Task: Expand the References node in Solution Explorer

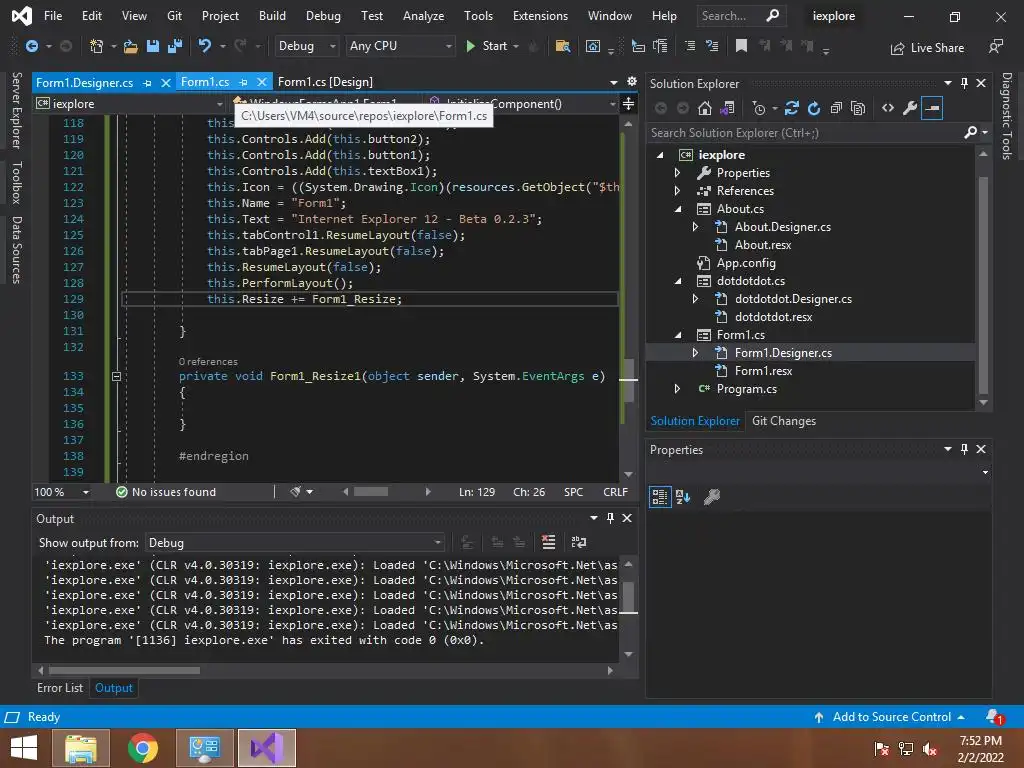Action: [678, 191]
